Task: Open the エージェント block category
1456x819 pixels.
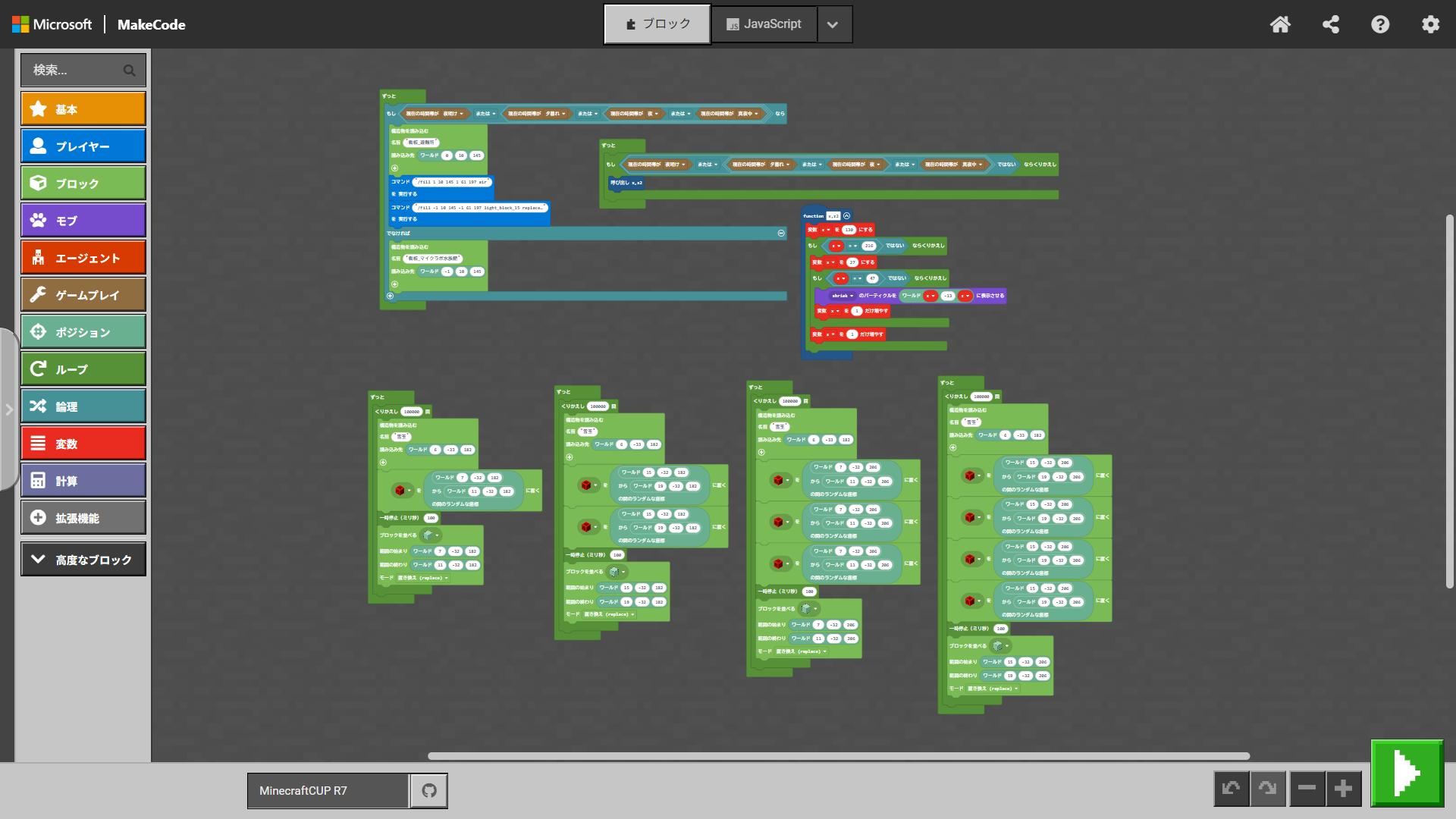Action: click(83, 258)
